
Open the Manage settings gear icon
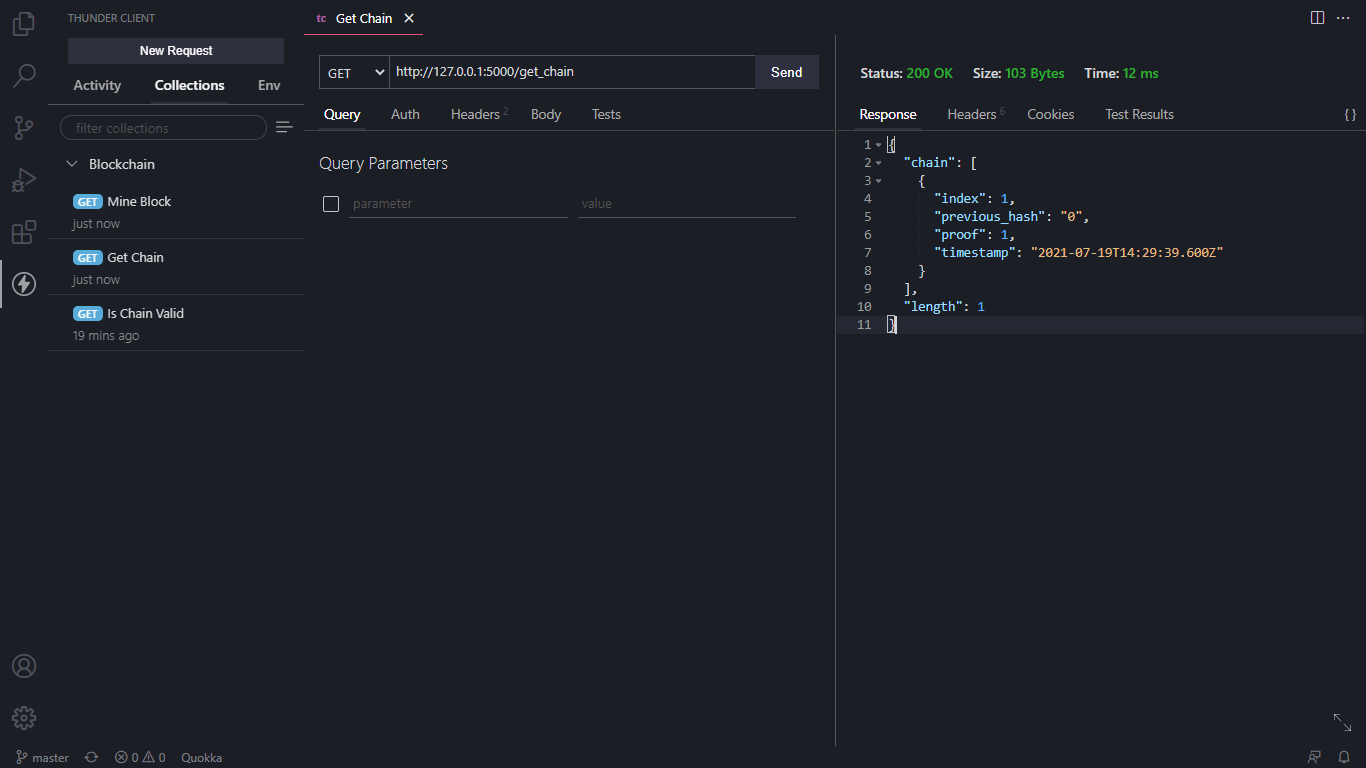click(24, 718)
